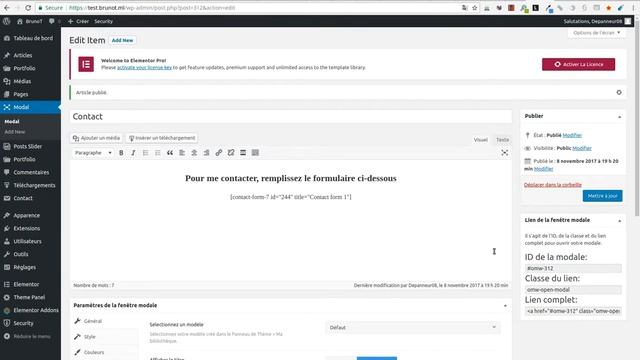The height and width of the screenshot is (360, 640).
Task: Click the Contact title field
Action: tap(291, 116)
